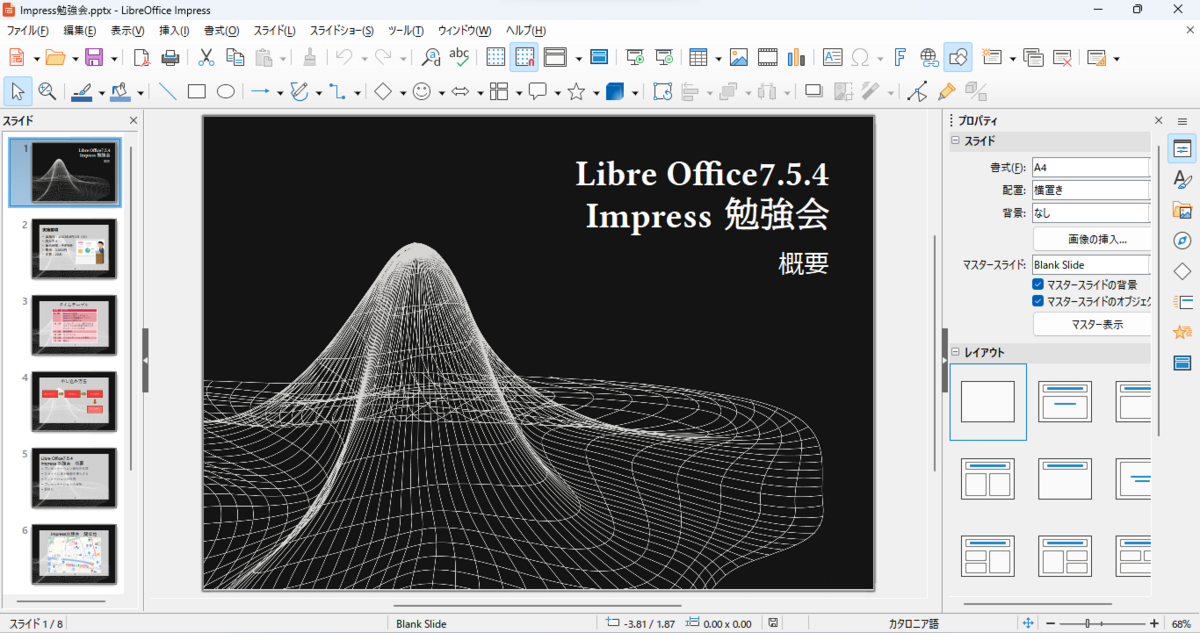Select the Ellipse shape tool
Image resolution: width=1200 pixels, height=633 pixels.
tap(226, 92)
